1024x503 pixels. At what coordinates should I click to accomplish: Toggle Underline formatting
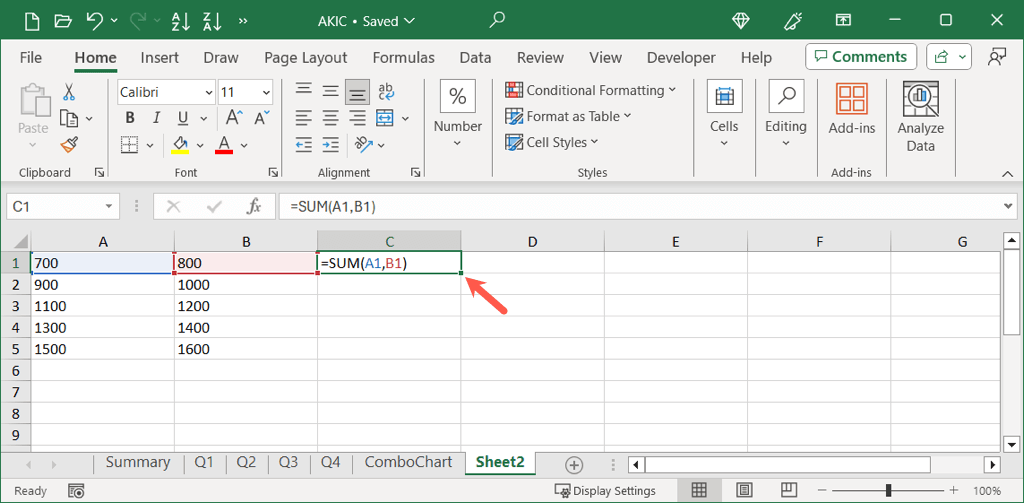pyautogui.click(x=183, y=118)
